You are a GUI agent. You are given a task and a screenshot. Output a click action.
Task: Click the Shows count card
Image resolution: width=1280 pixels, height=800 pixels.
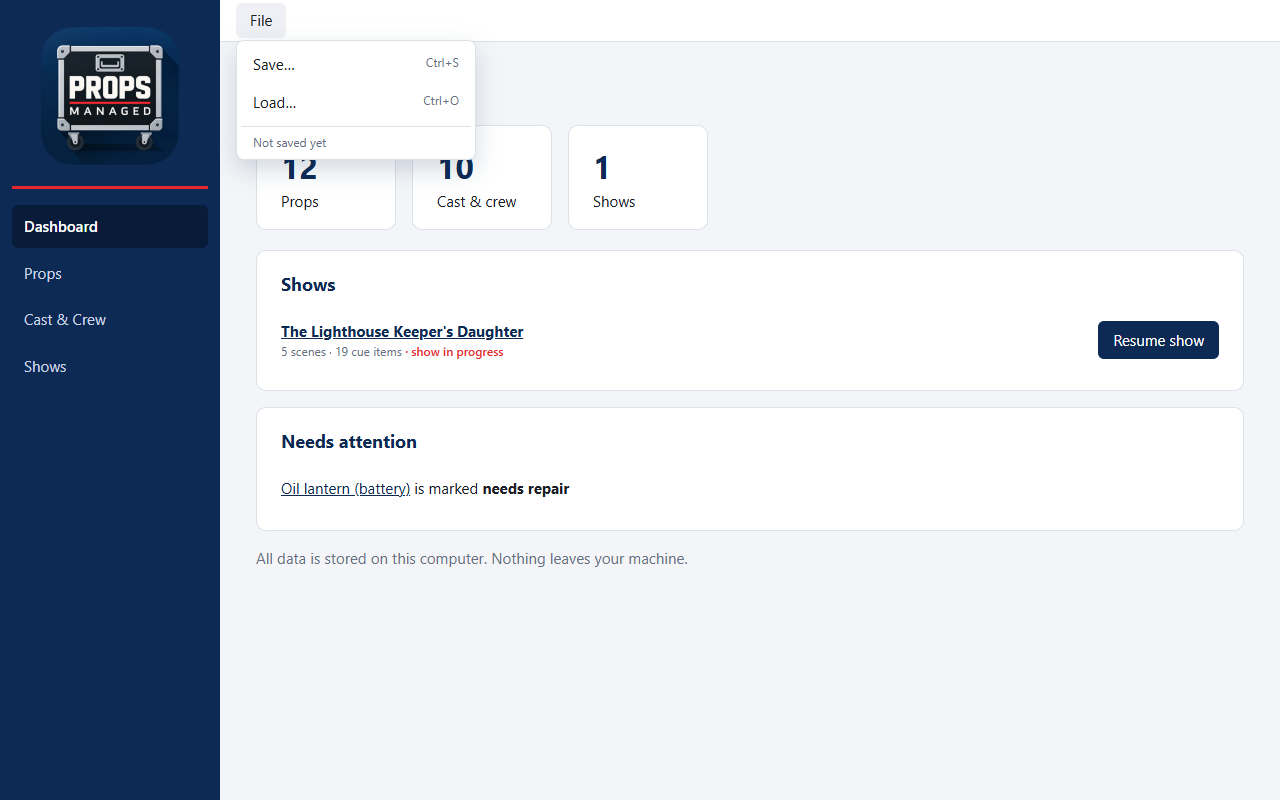(638, 177)
